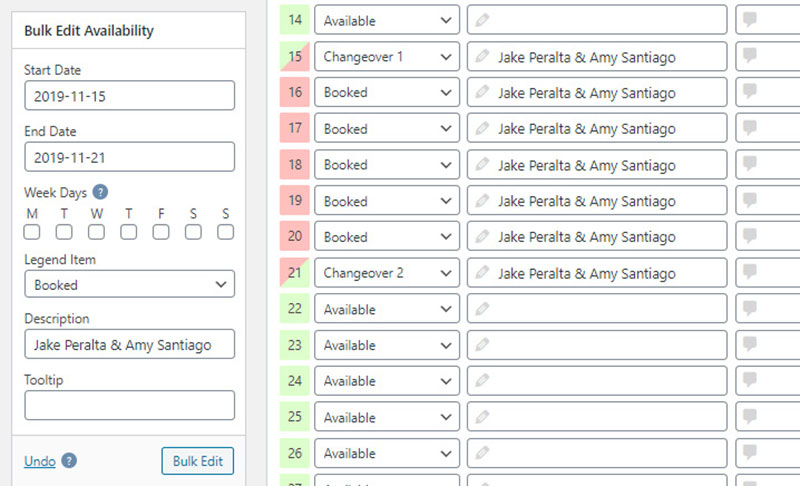Open tooltip comment icon for day 17
This screenshot has width=800, height=486.
click(x=749, y=128)
